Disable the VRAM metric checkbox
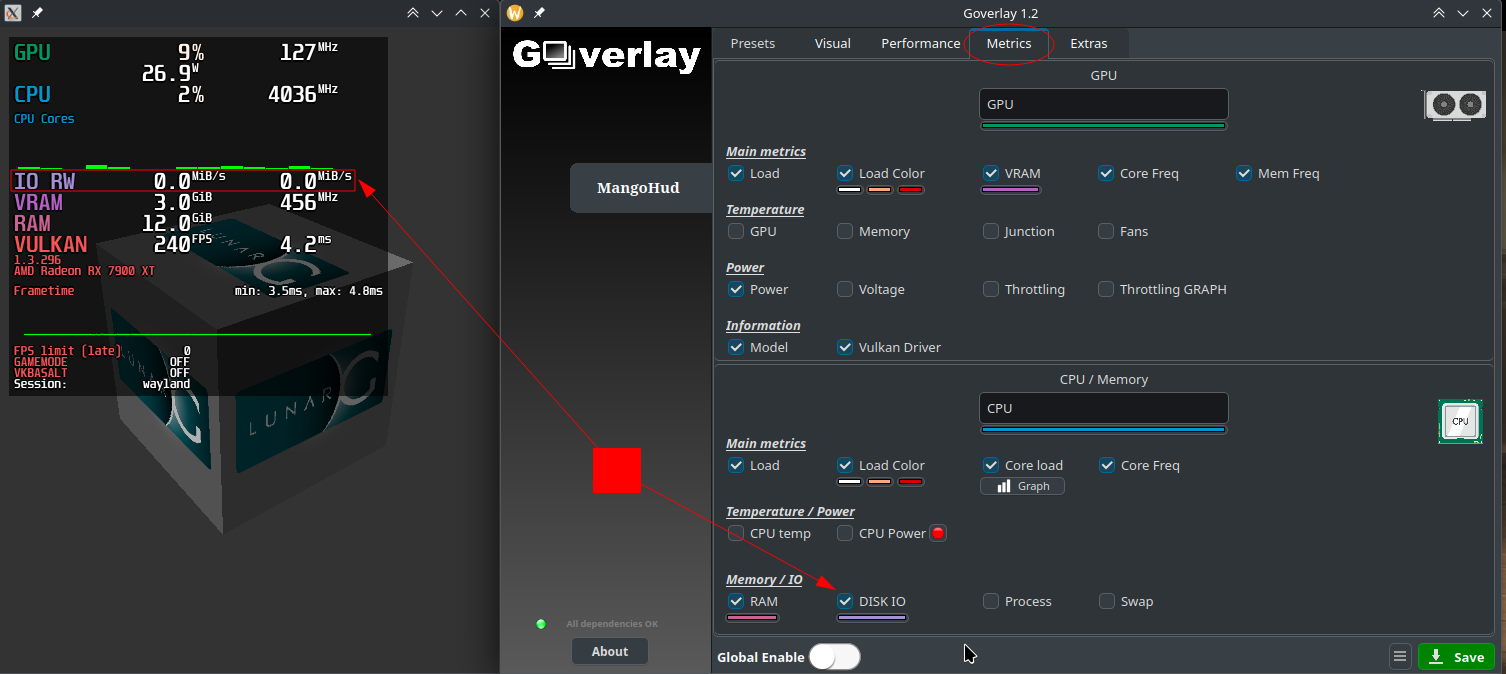1506x674 pixels. pyautogui.click(x=991, y=173)
